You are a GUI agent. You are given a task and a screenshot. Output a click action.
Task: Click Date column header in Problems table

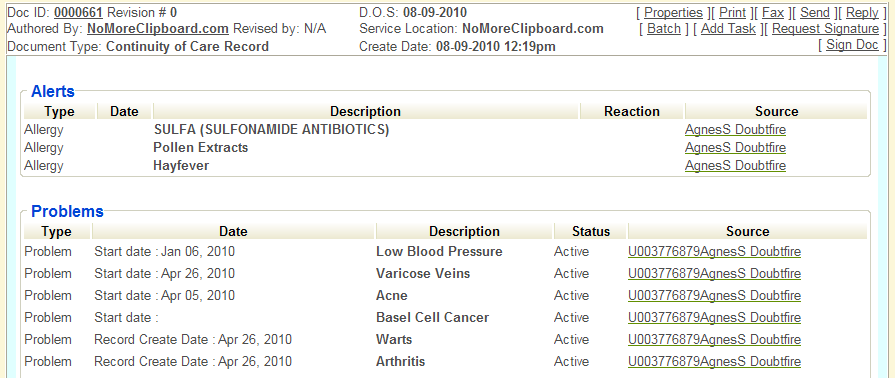[233, 231]
